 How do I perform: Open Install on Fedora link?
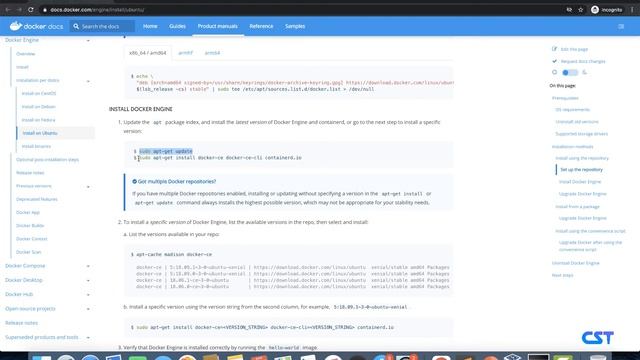pyautogui.click(x=38, y=120)
